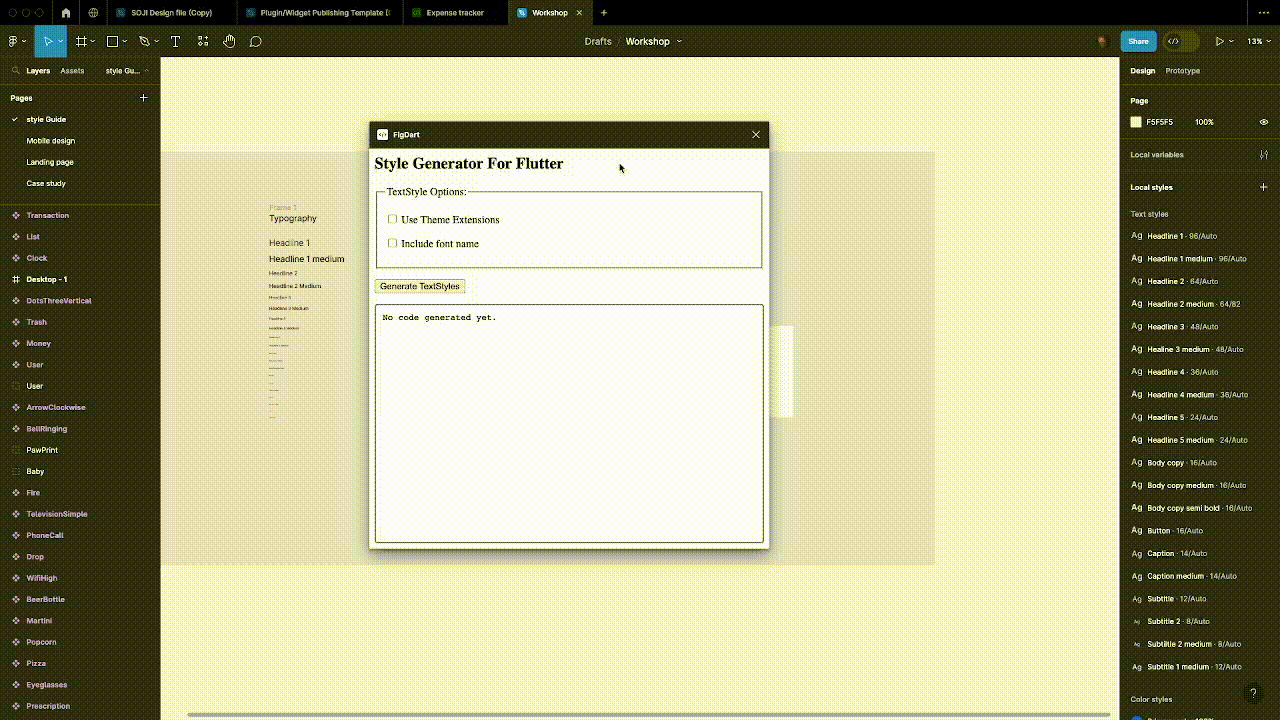This screenshot has height=720, width=1280.
Task: Click the Drafts breadcrumb link
Action: coord(598,41)
